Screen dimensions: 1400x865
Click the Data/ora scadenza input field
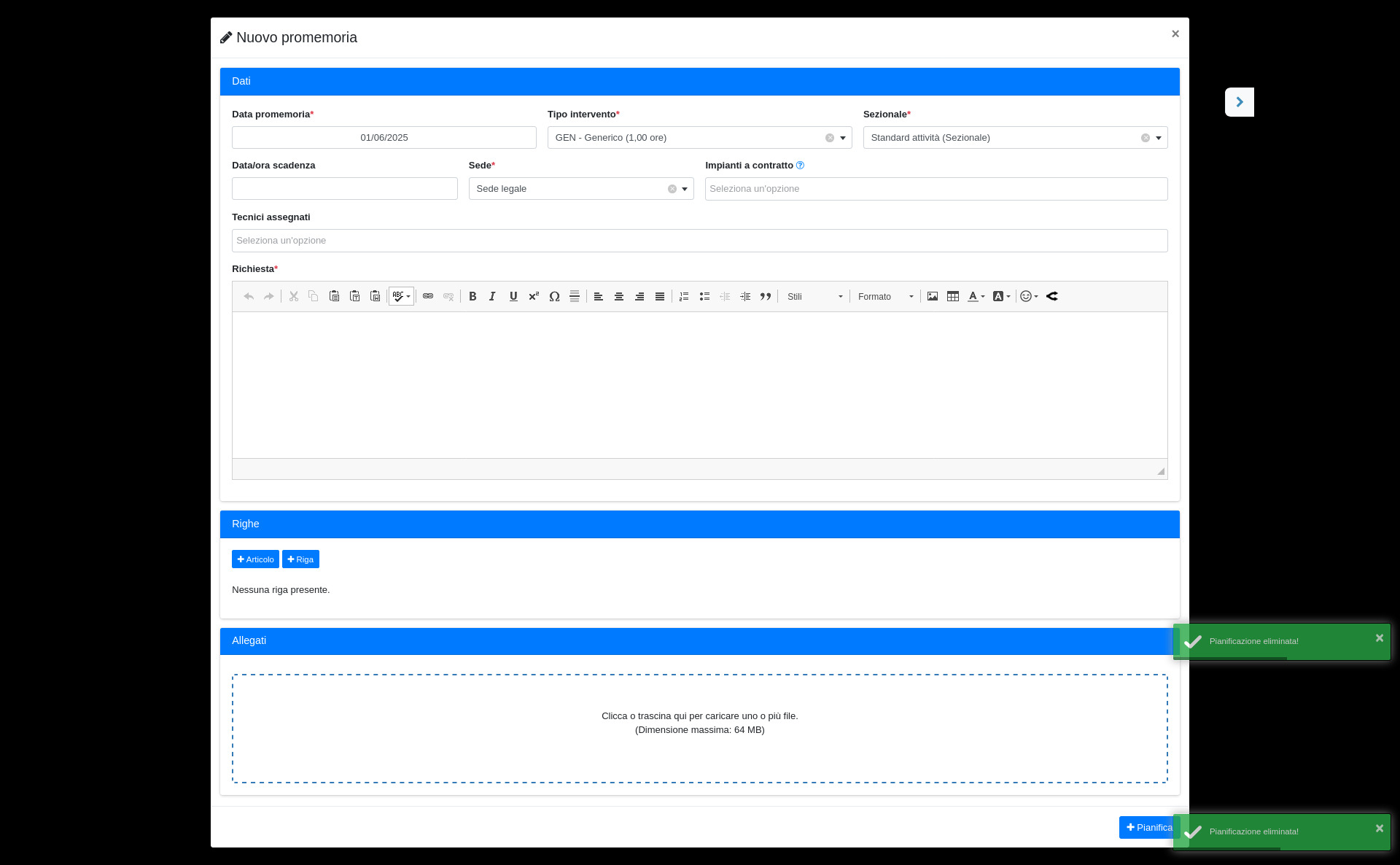click(x=344, y=189)
